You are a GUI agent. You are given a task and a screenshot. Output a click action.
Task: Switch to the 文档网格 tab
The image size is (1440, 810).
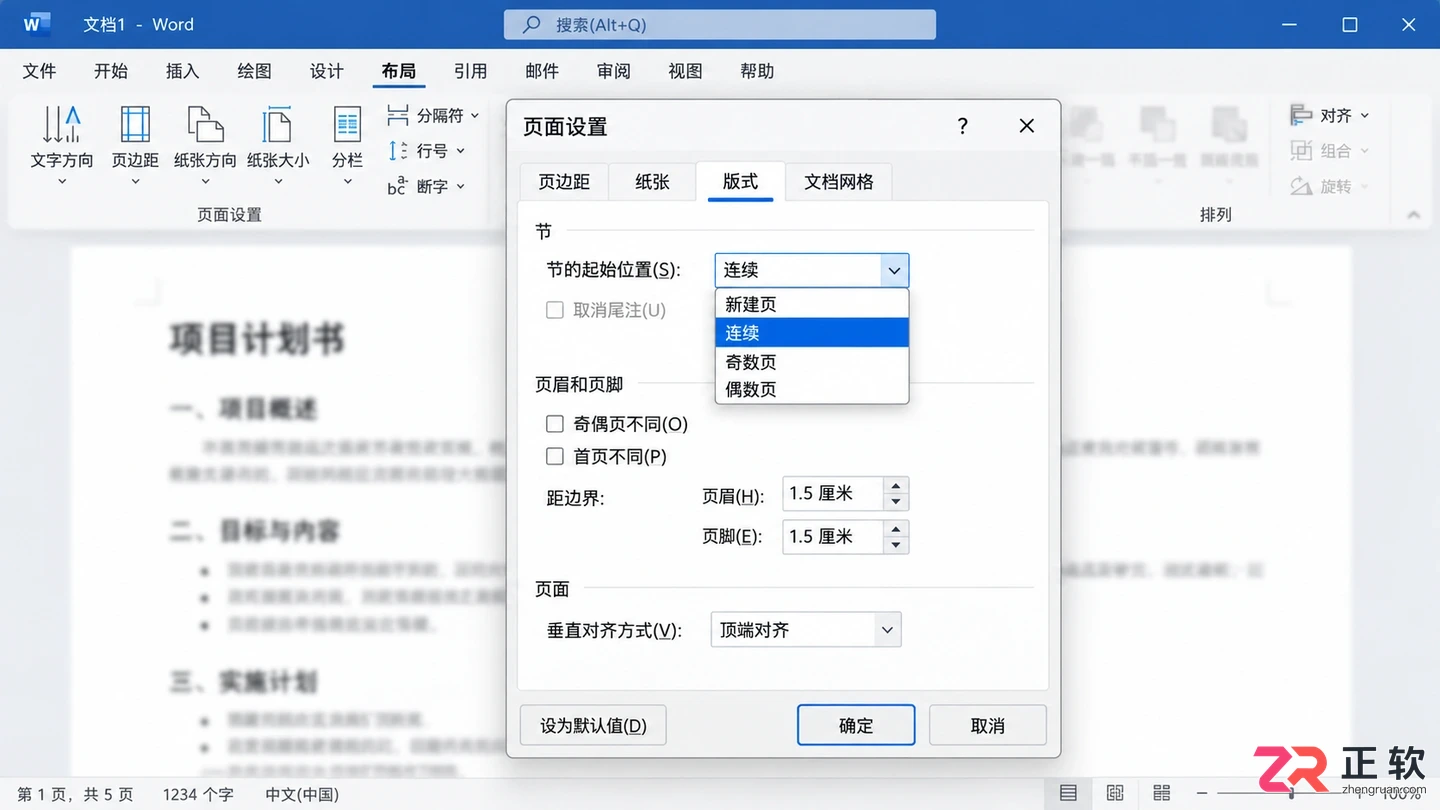(x=839, y=182)
